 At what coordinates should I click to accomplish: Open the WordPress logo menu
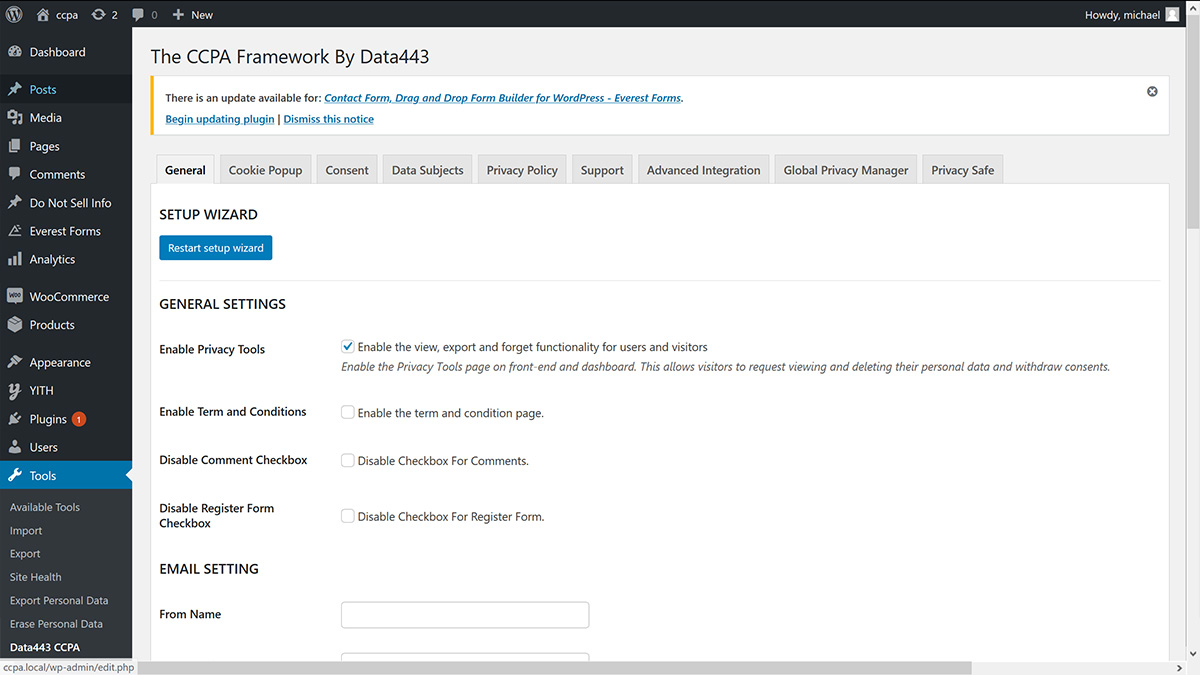[15, 15]
